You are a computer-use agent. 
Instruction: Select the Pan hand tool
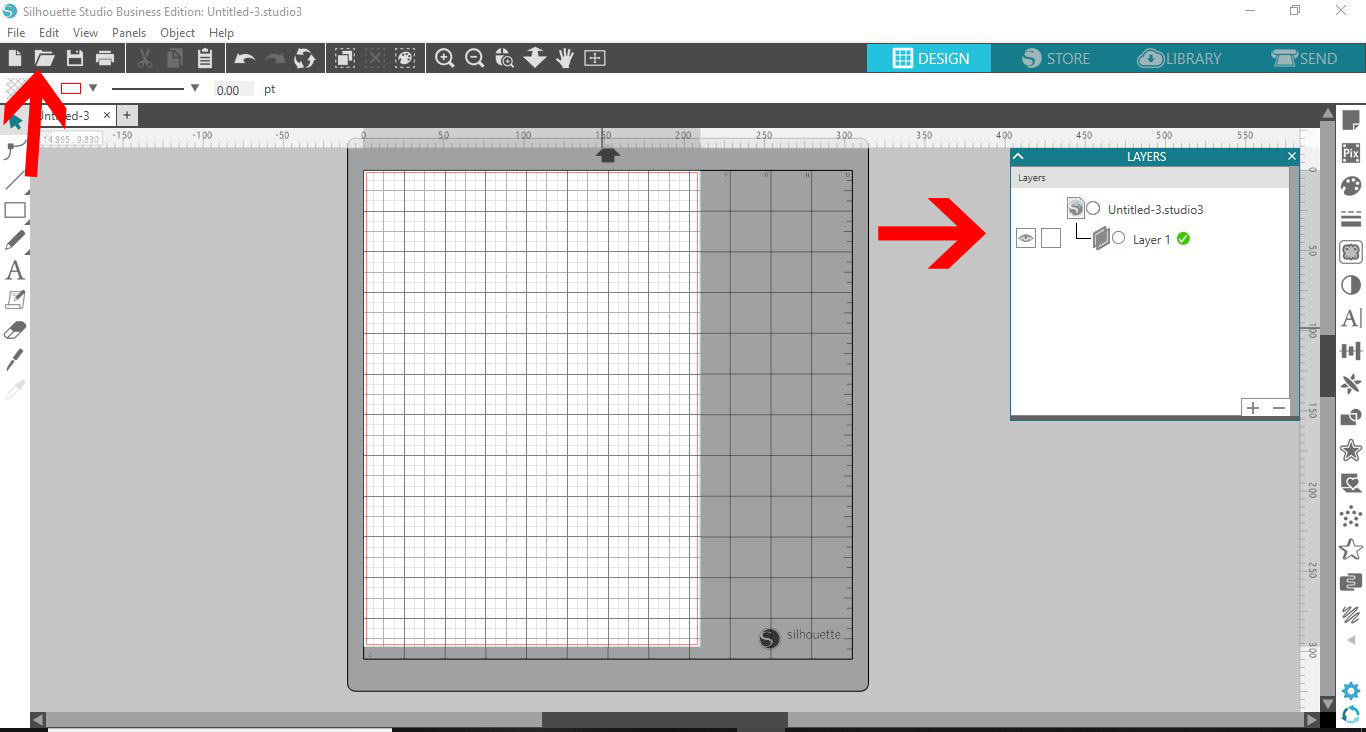(x=565, y=58)
